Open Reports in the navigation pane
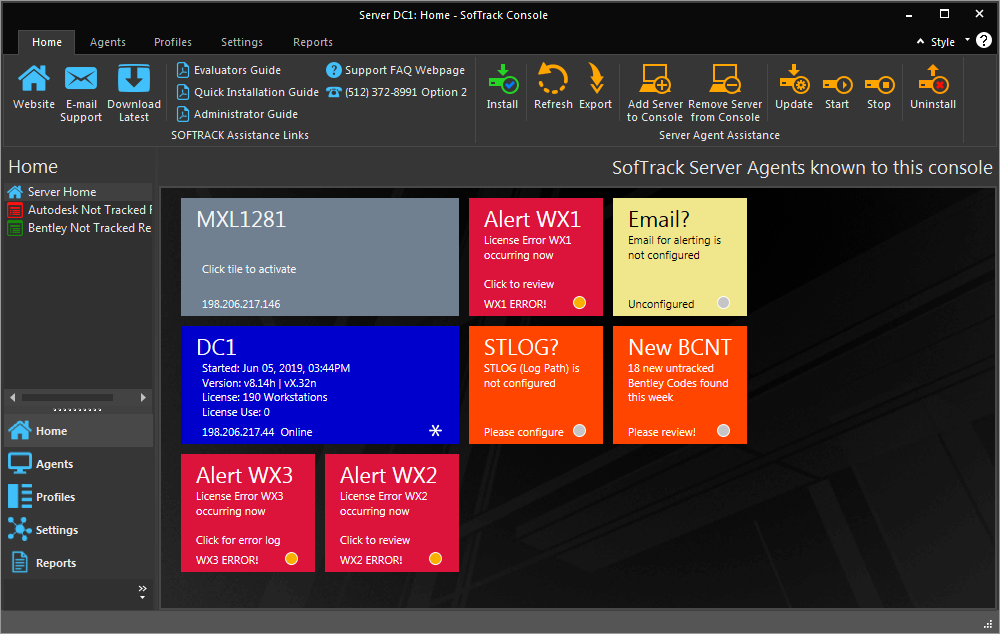Screen dimensions: 1000x634 point(78,563)
